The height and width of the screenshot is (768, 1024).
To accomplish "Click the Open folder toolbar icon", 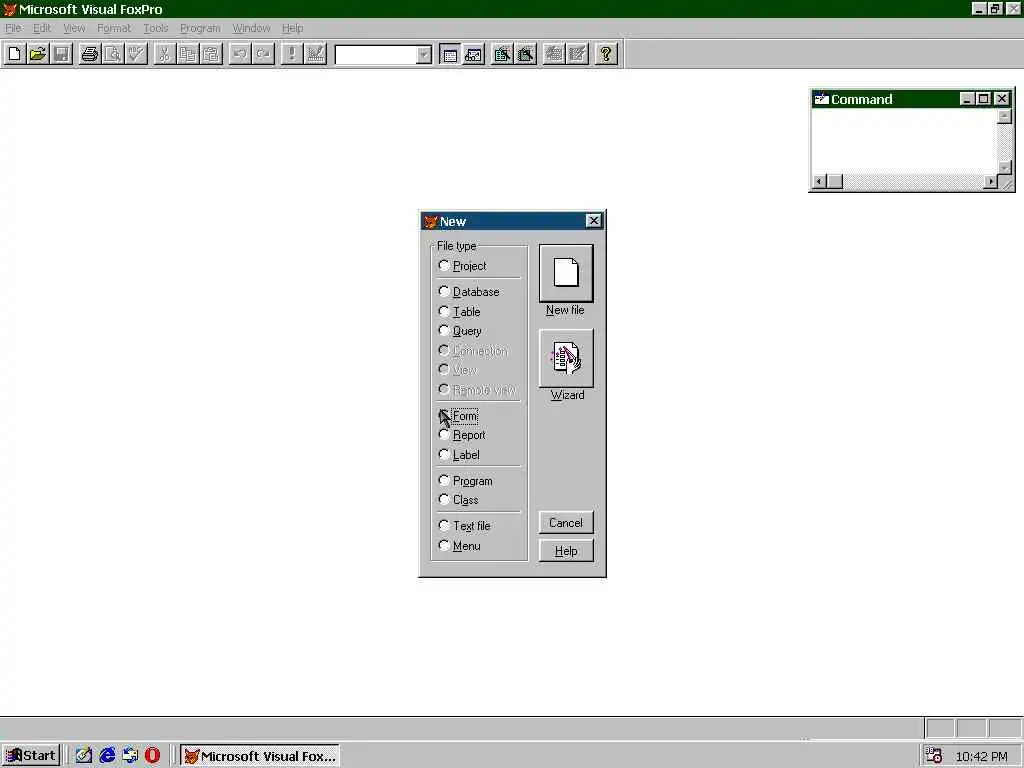I will point(38,54).
